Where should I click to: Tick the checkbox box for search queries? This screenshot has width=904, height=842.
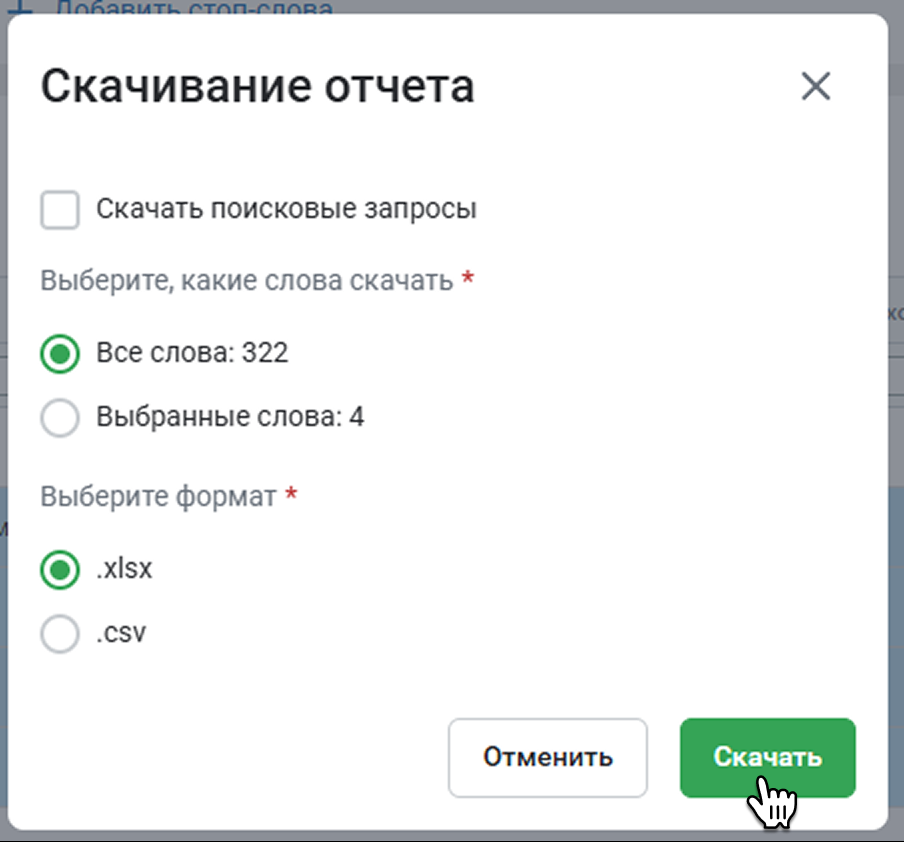coord(60,210)
